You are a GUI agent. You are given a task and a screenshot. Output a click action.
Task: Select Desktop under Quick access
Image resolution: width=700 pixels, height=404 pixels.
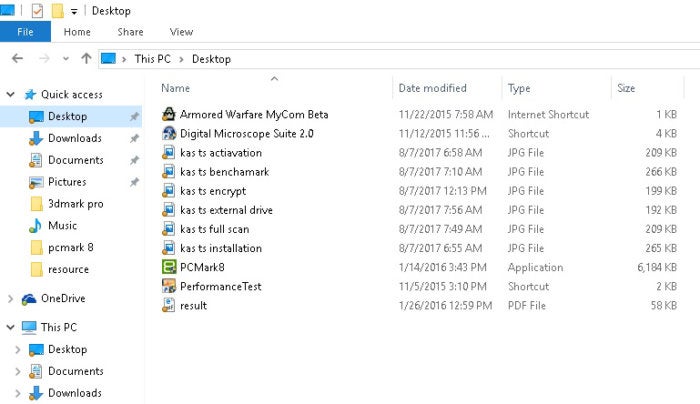coord(67,117)
